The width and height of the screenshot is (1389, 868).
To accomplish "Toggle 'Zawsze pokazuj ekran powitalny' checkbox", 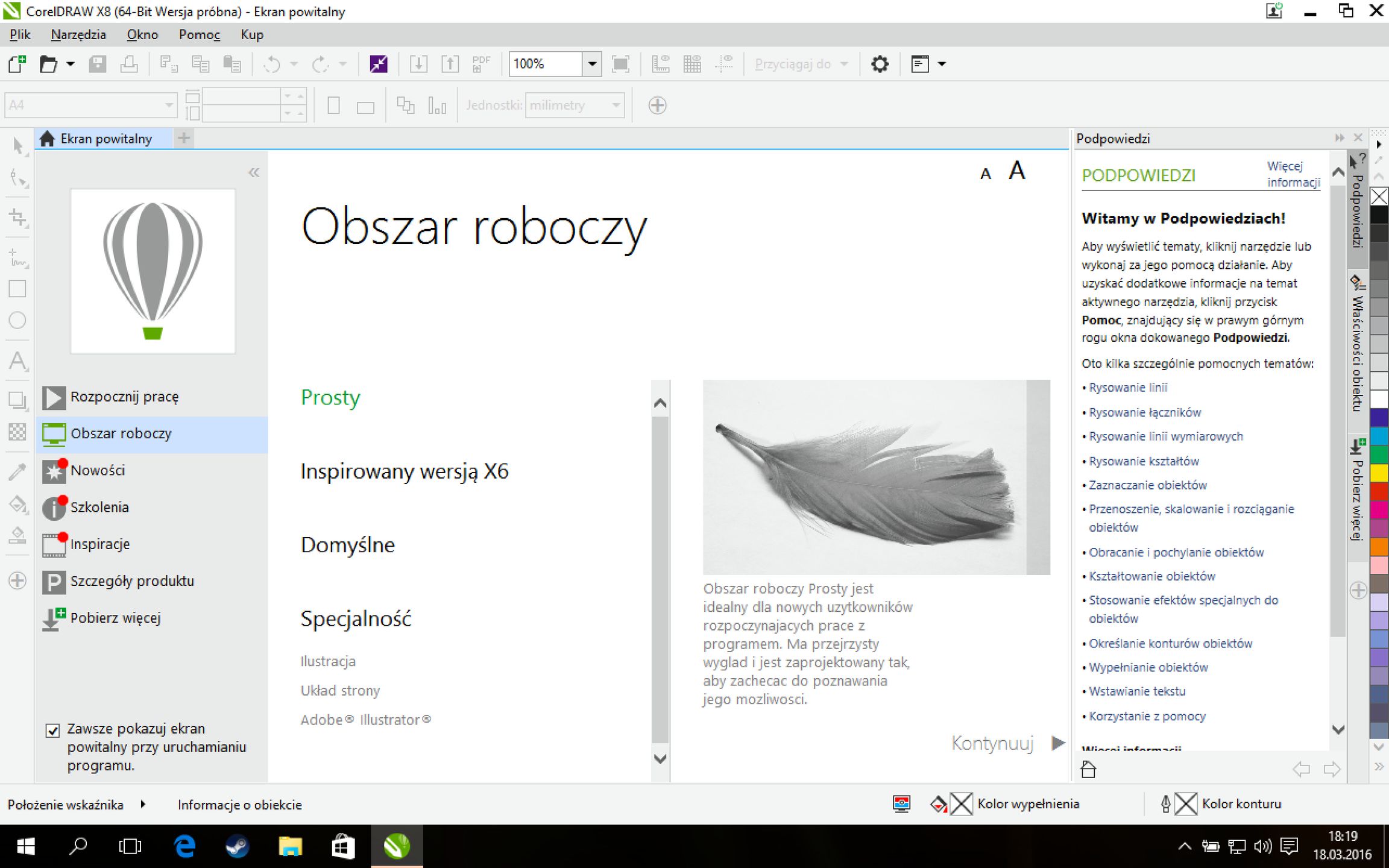I will [x=54, y=729].
